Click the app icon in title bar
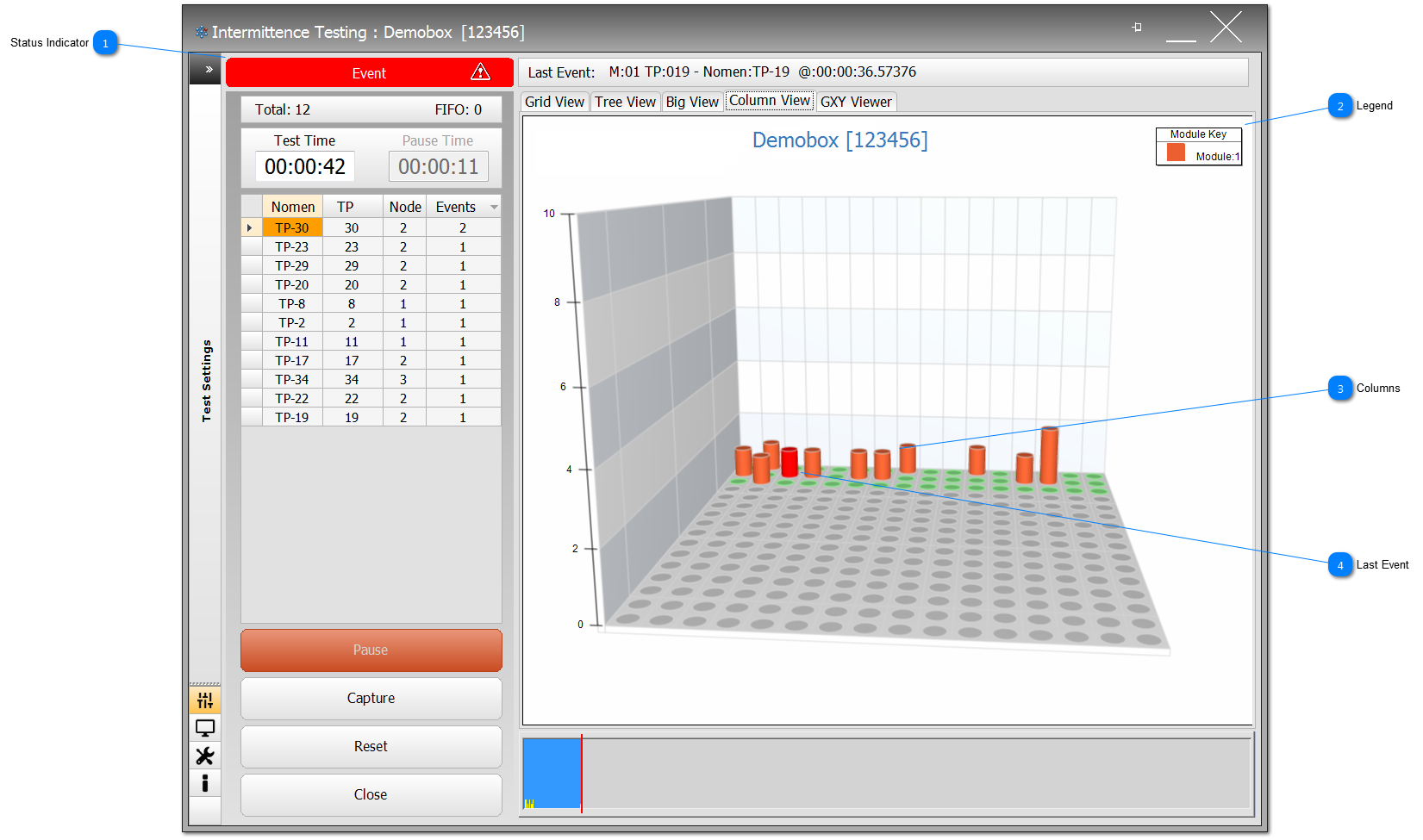This screenshot has height=840, width=1423. click(201, 33)
